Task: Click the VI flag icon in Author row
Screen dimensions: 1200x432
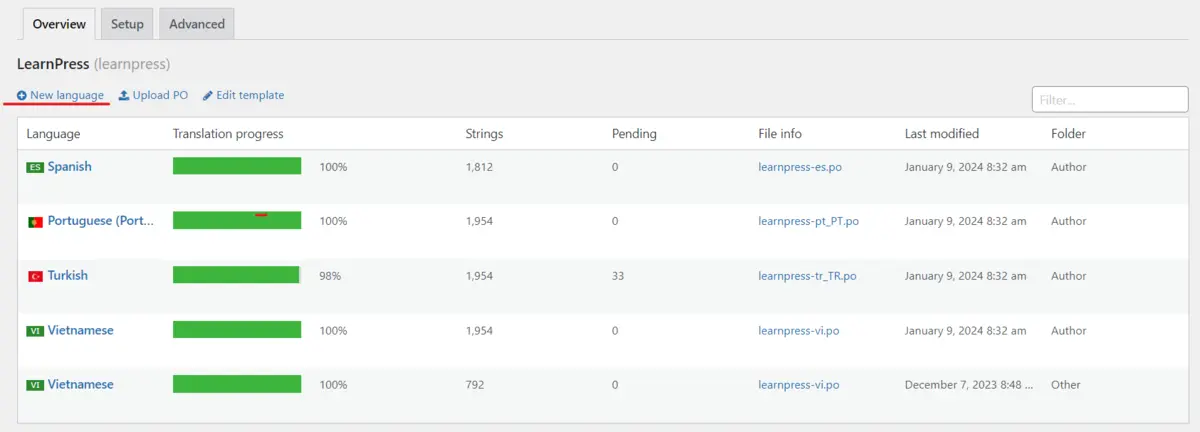Action: pos(35,331)
